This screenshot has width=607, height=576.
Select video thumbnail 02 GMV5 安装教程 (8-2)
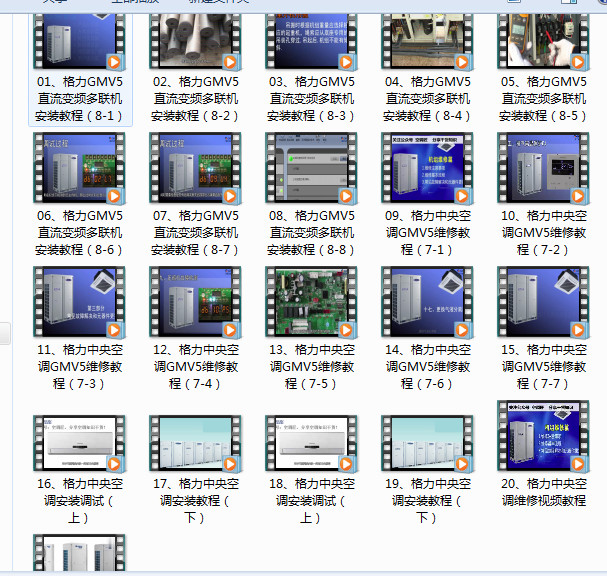(x=195, y=42)
